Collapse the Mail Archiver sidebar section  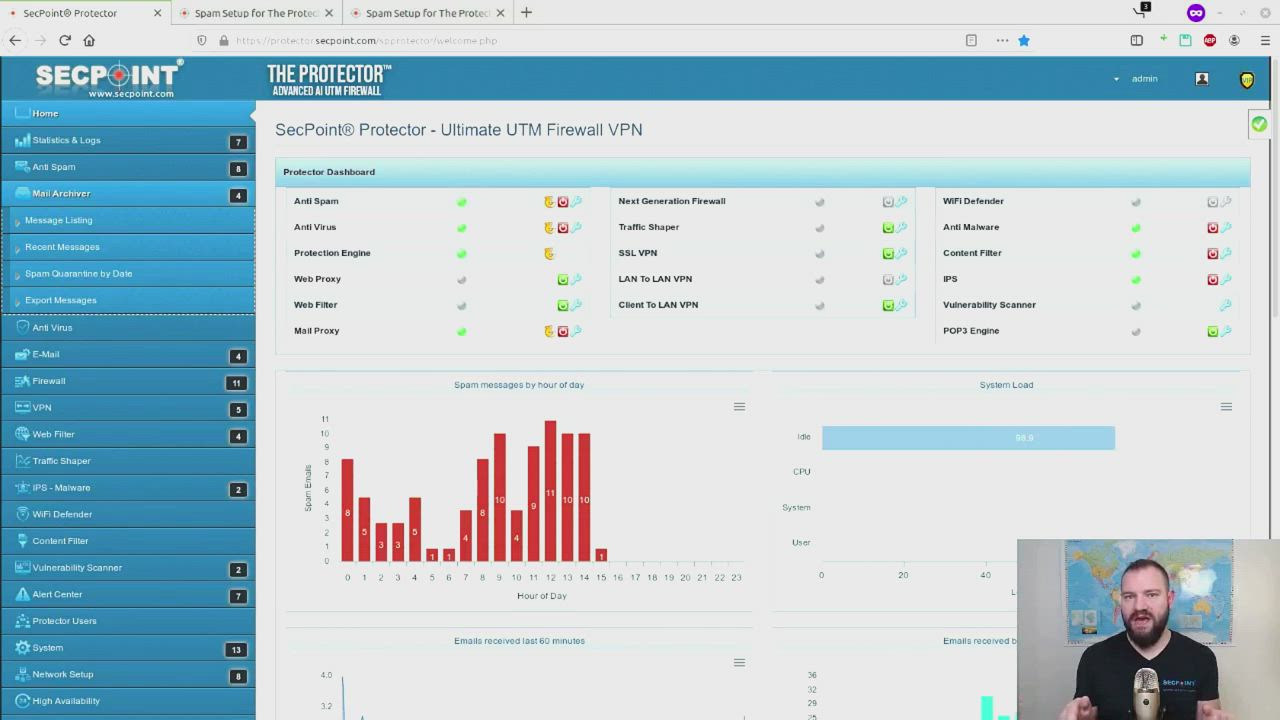click(61, 193)
